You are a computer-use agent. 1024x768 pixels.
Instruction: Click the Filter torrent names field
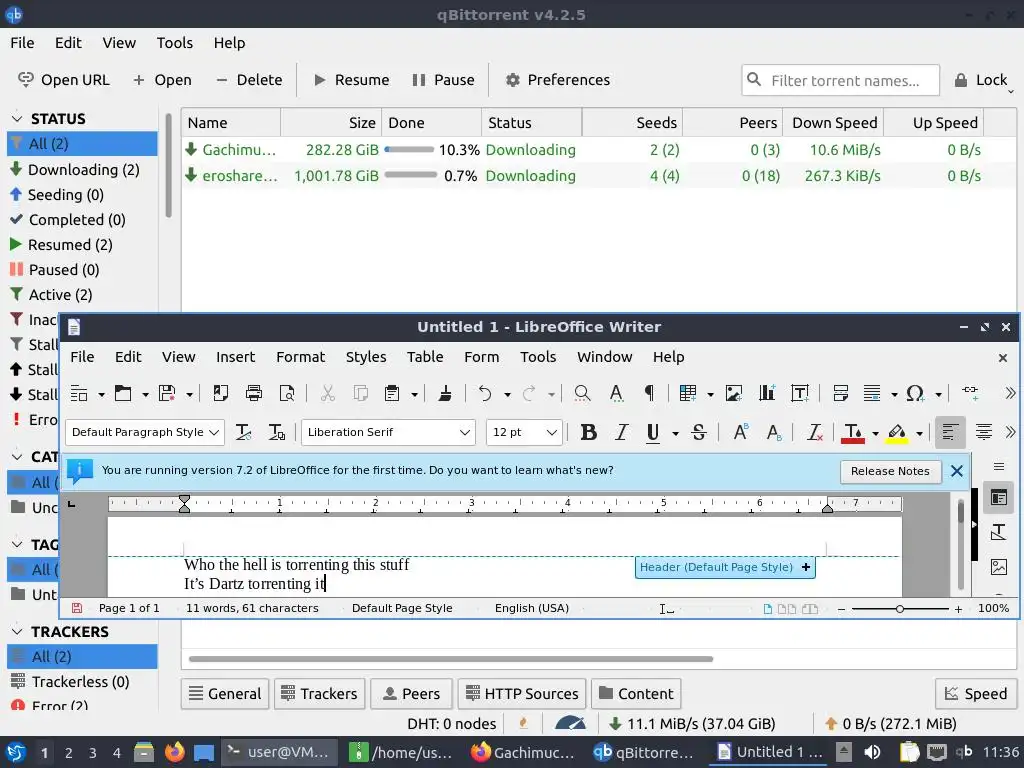(x=840, y=80)
